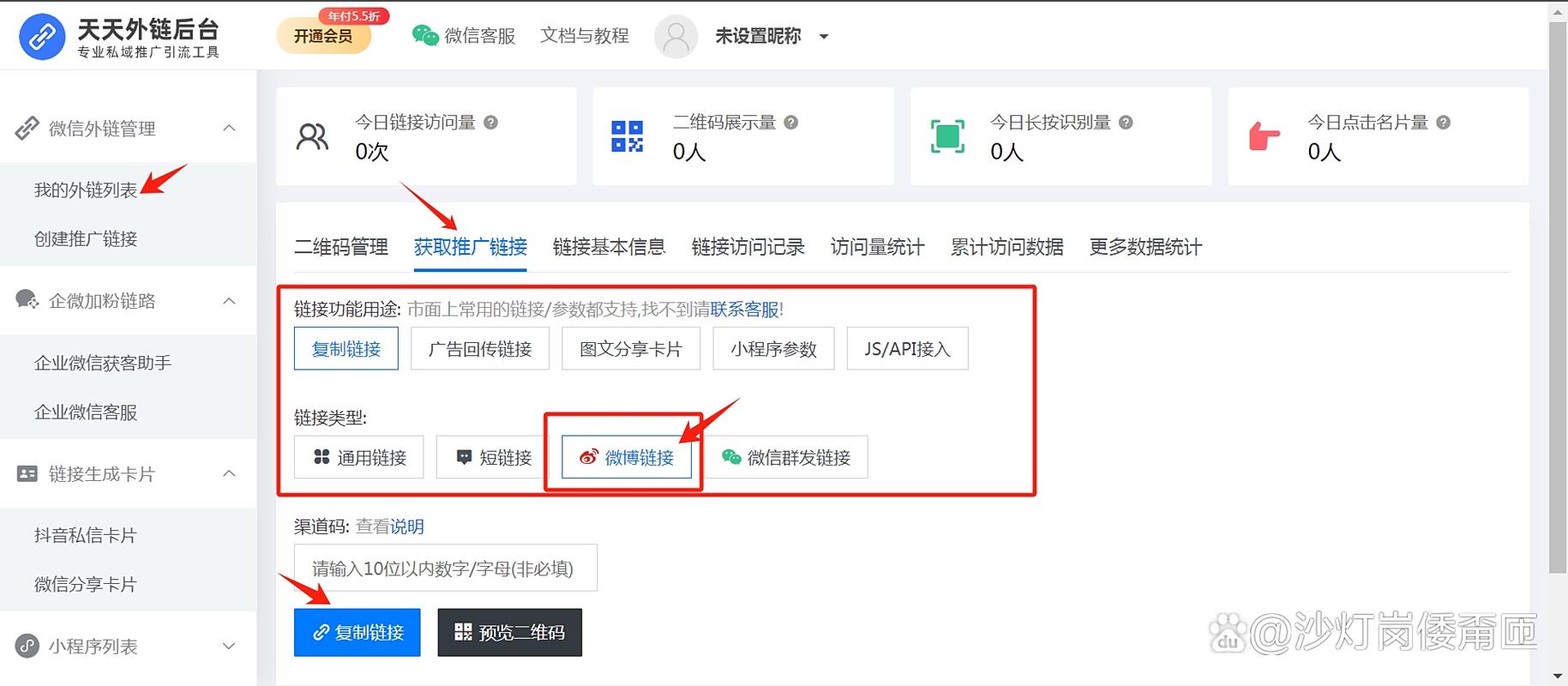The image size is (1568, 686).
Task: Open 文档与教程 in the top bar
Action: (585, 35)
